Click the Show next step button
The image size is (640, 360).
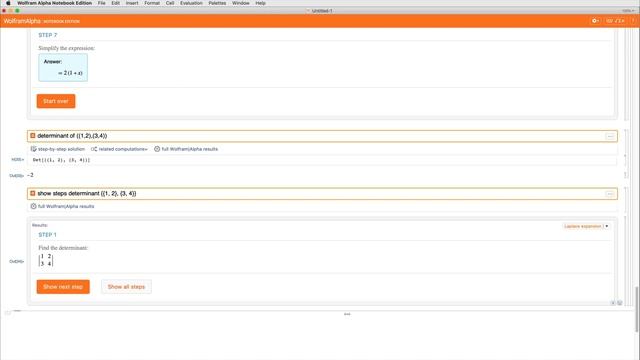pyautogui.click(x=63, y=287)
